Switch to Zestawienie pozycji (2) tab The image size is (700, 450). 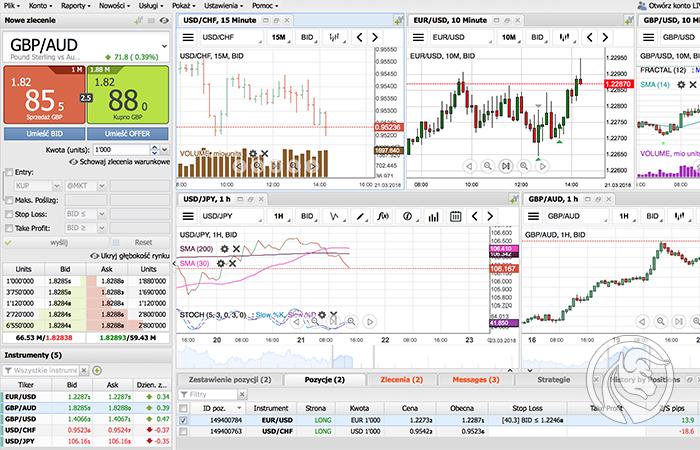pos(230,380)
